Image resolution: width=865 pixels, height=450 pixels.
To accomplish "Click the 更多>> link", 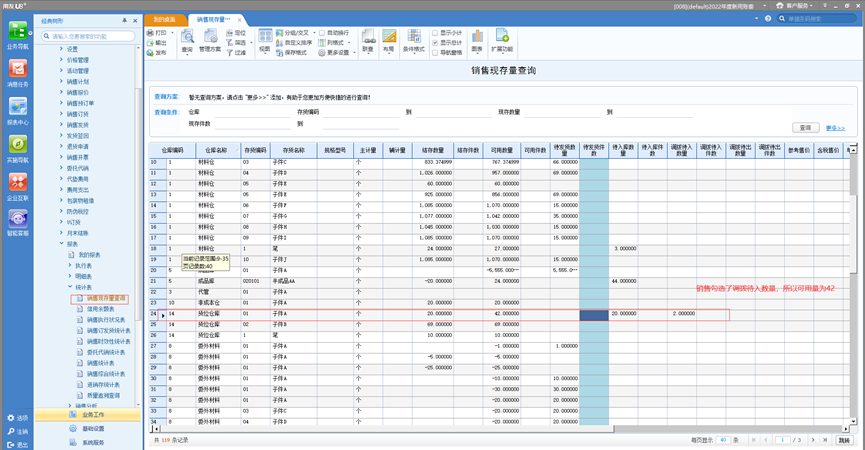I will click(x=835, y=128).
